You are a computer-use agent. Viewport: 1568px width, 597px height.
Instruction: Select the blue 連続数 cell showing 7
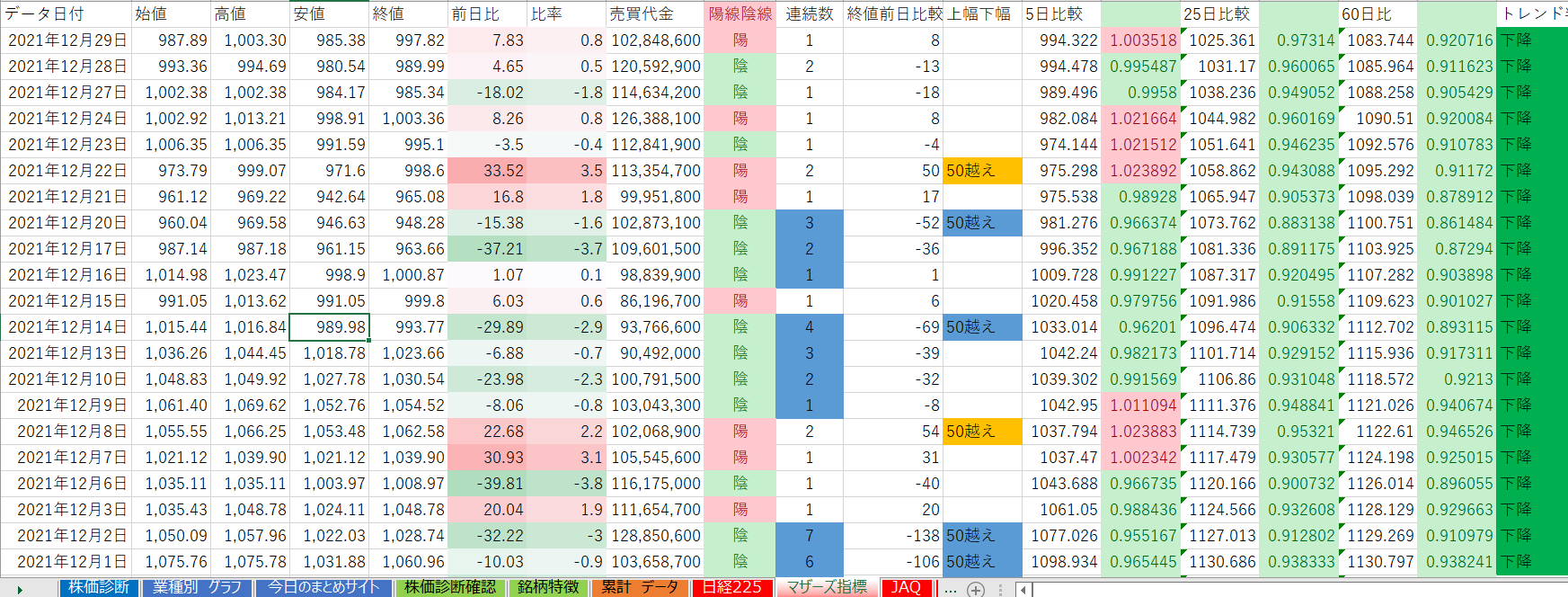[x=809, y=536]
